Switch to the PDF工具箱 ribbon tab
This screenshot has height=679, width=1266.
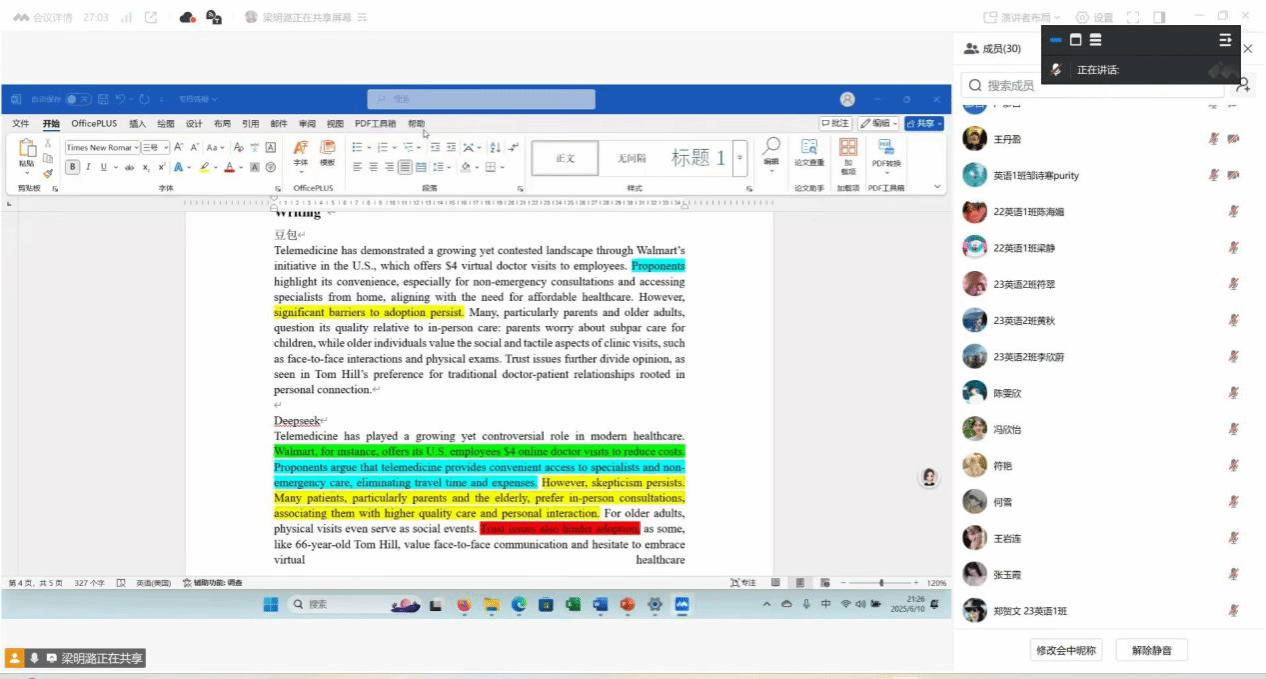pos(375,123)
